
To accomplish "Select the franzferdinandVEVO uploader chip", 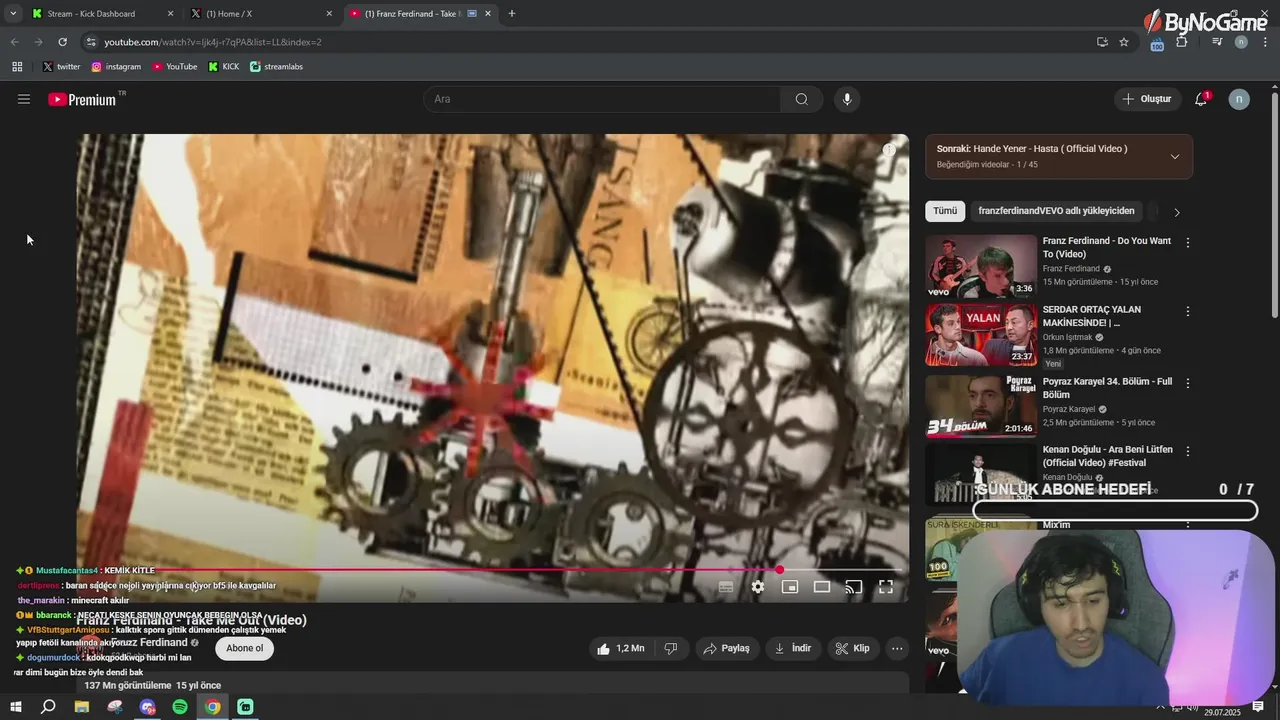I will (1056, 211).
